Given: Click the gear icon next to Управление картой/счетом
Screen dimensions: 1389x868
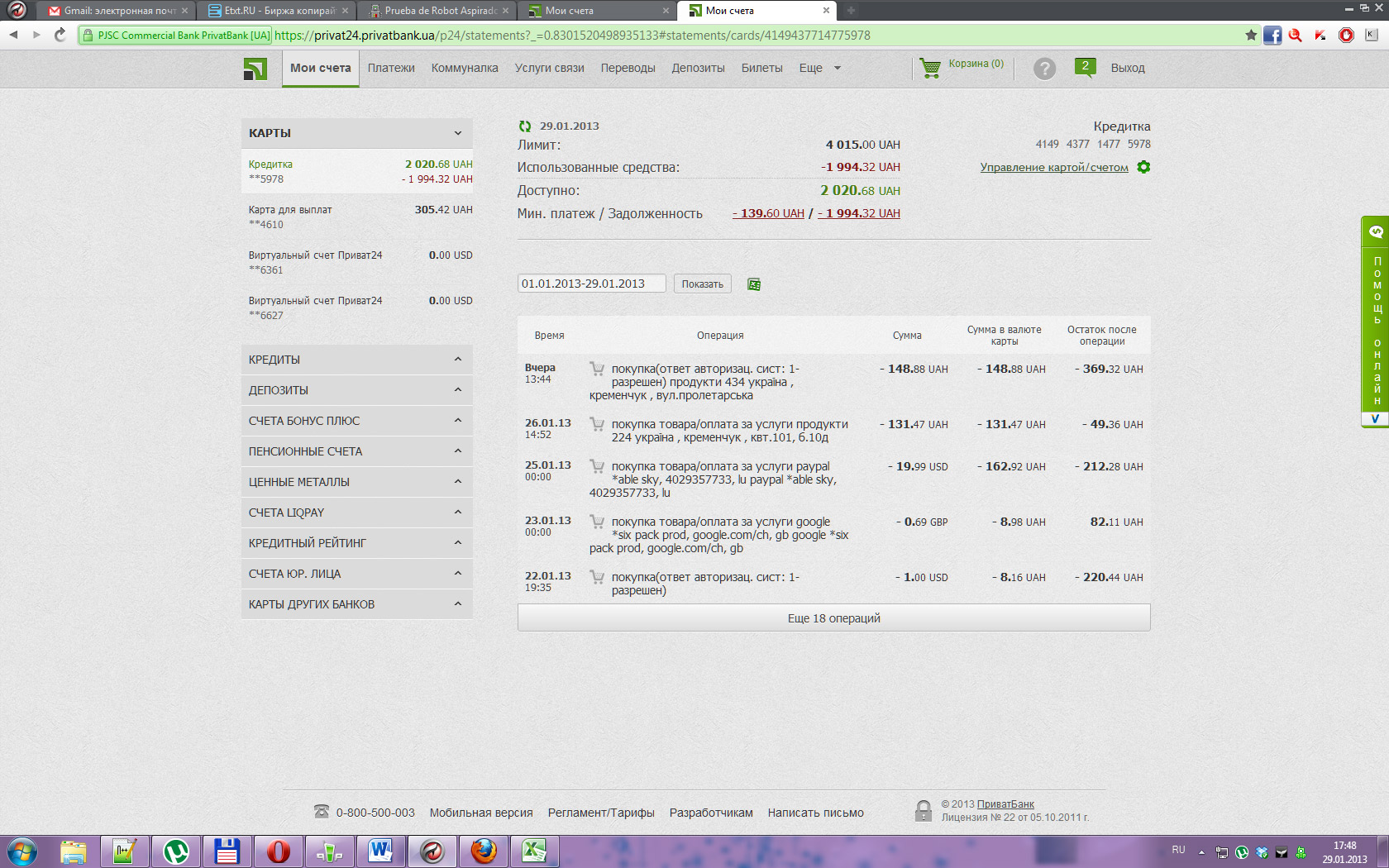Looking at the screenshot, I should point(1143,167).
